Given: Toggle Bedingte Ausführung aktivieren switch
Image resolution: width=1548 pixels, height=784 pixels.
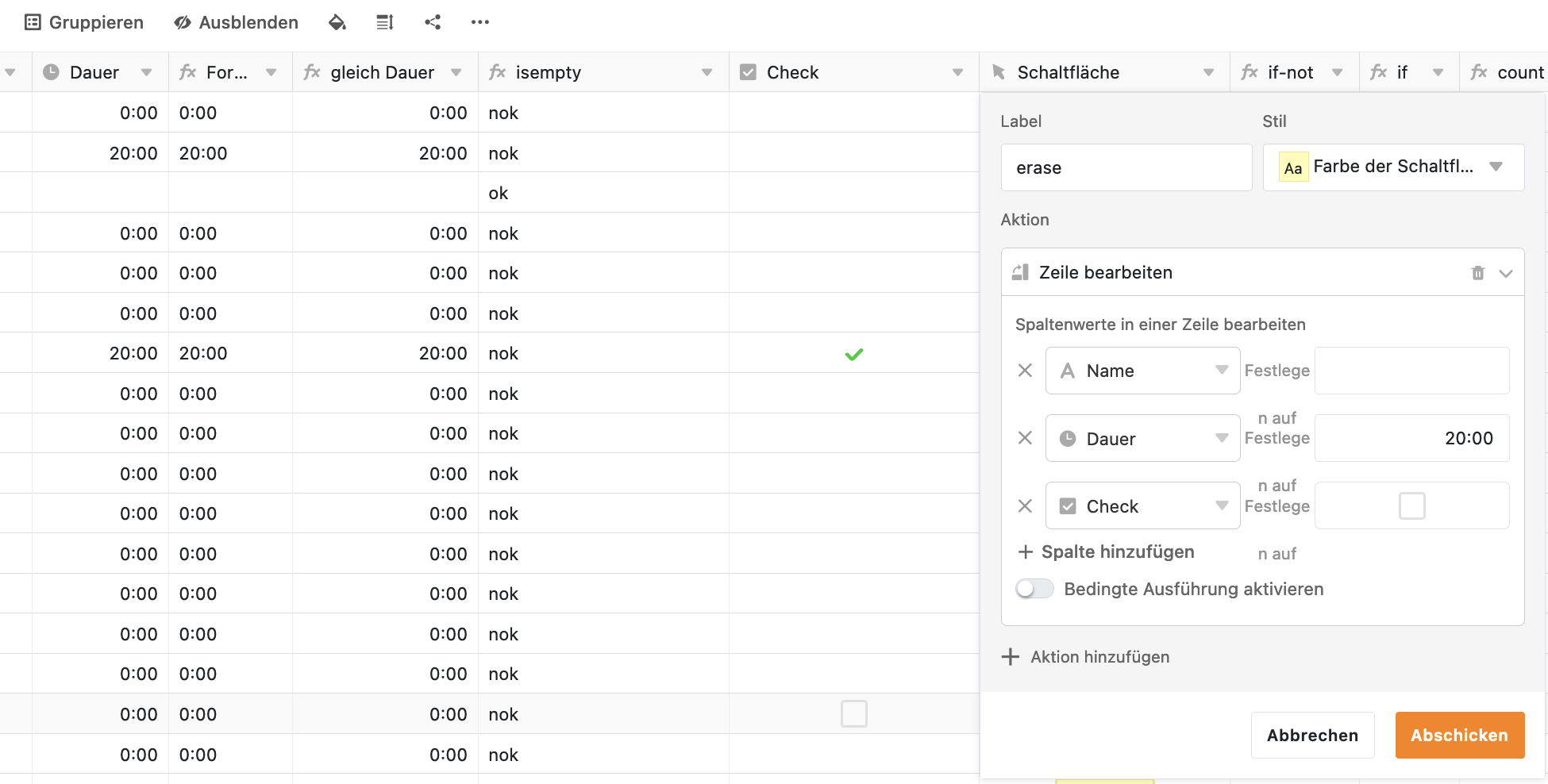Looking at the screenshot, I should point(1034,589).
